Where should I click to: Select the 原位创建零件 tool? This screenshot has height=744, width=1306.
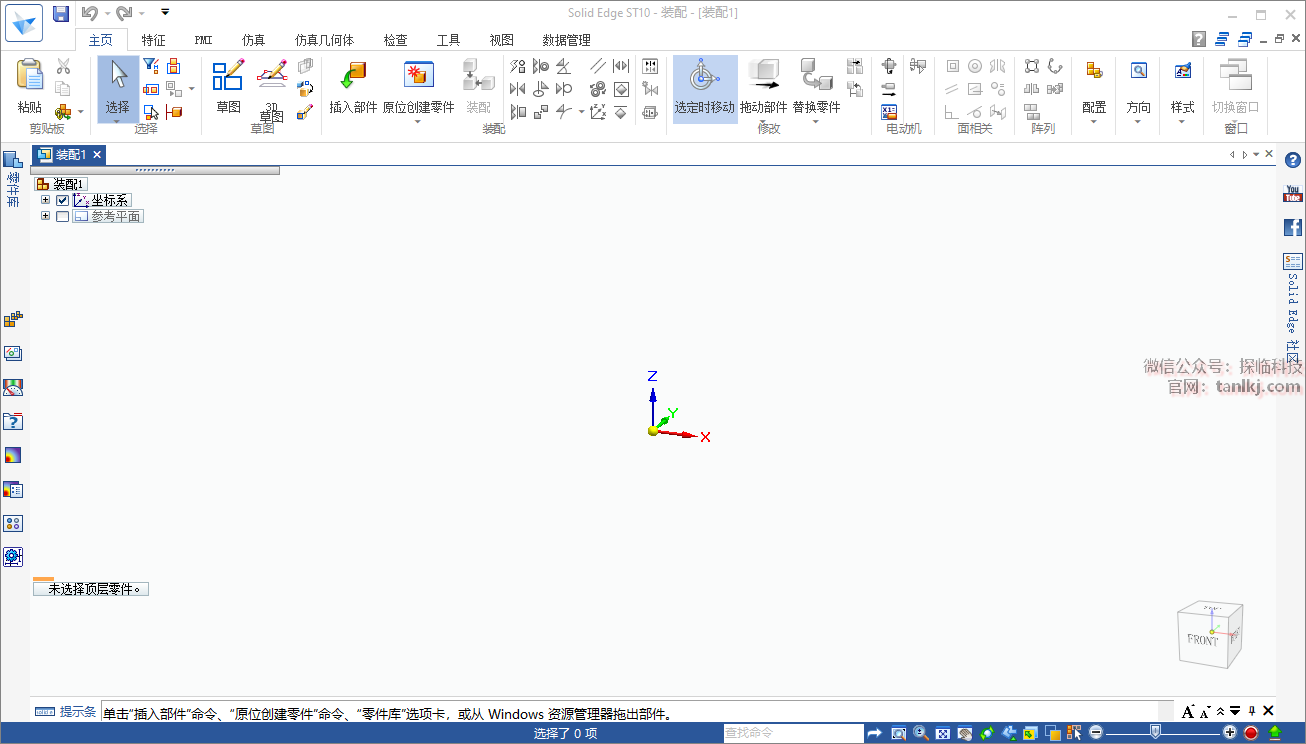[418, 76]
